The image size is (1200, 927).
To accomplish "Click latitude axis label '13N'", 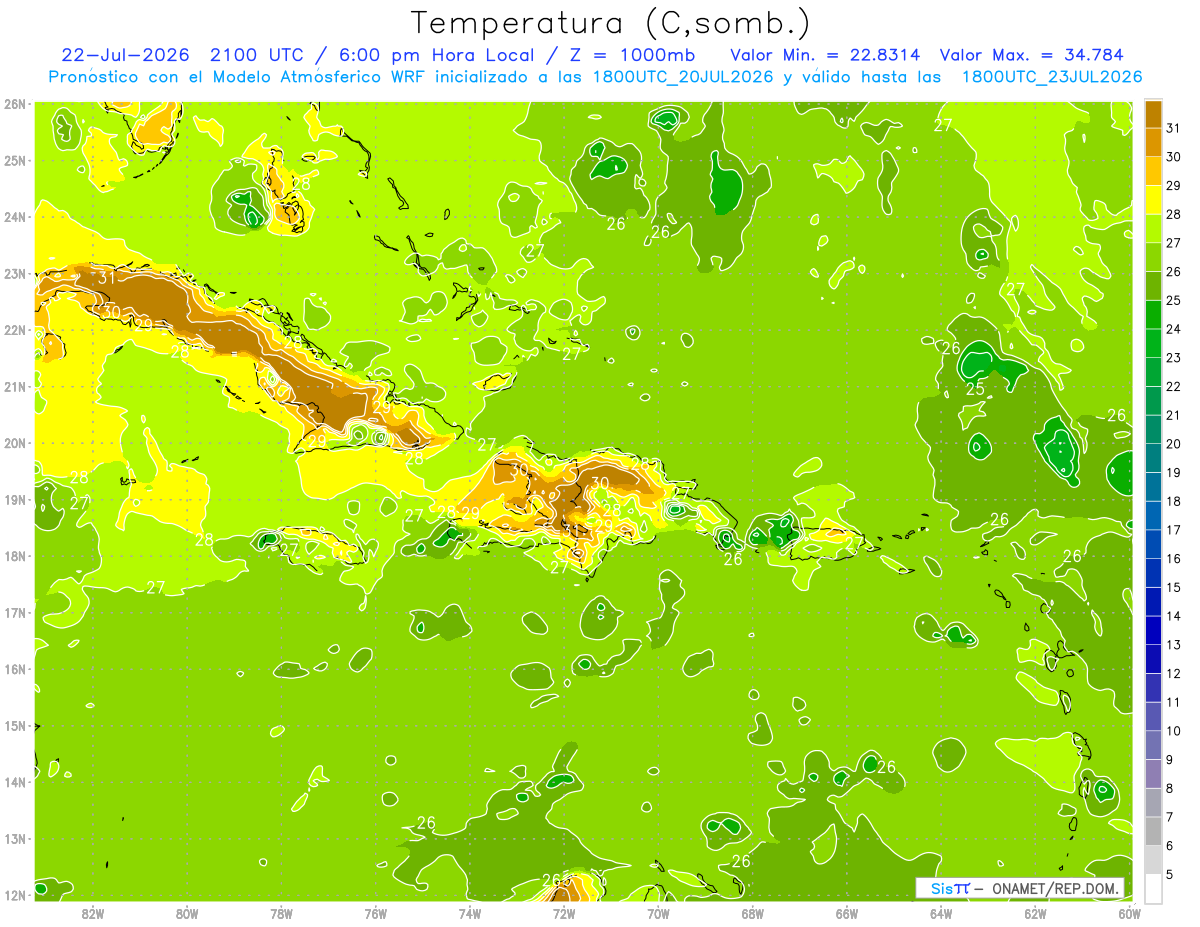I will (15, 839).
